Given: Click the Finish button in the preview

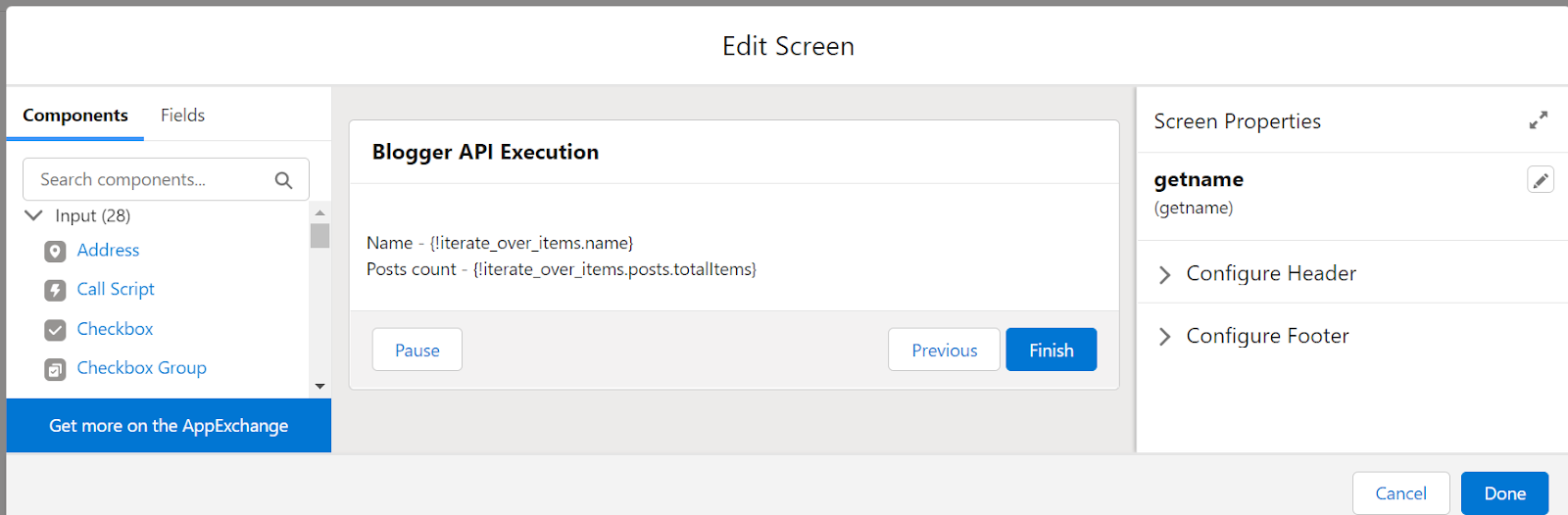Looking at the screenshot, I should point(1052,350).
